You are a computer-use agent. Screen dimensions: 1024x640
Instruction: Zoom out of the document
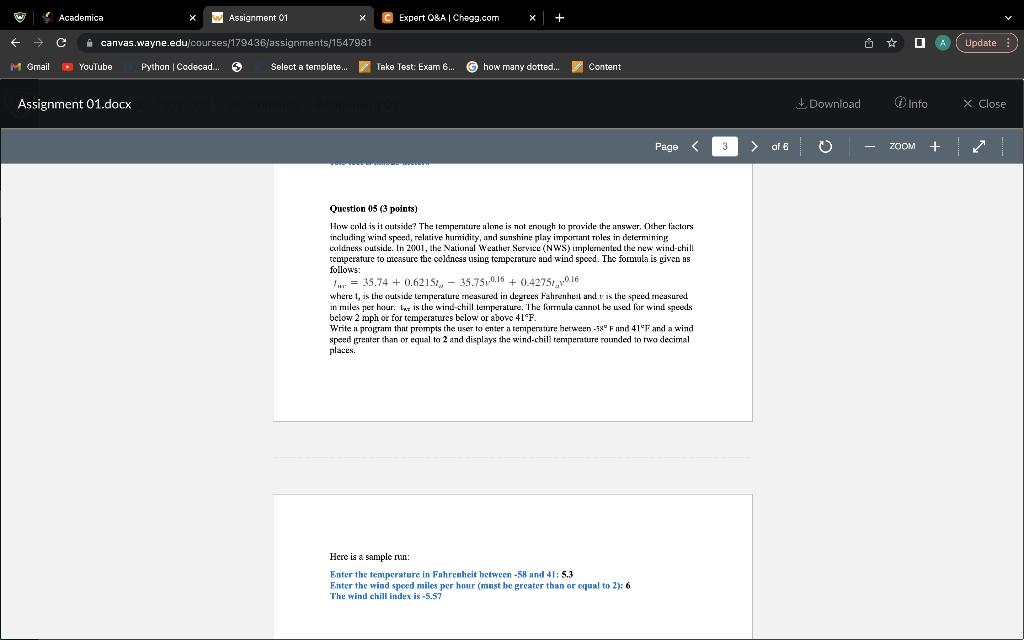tap(869, 146)
